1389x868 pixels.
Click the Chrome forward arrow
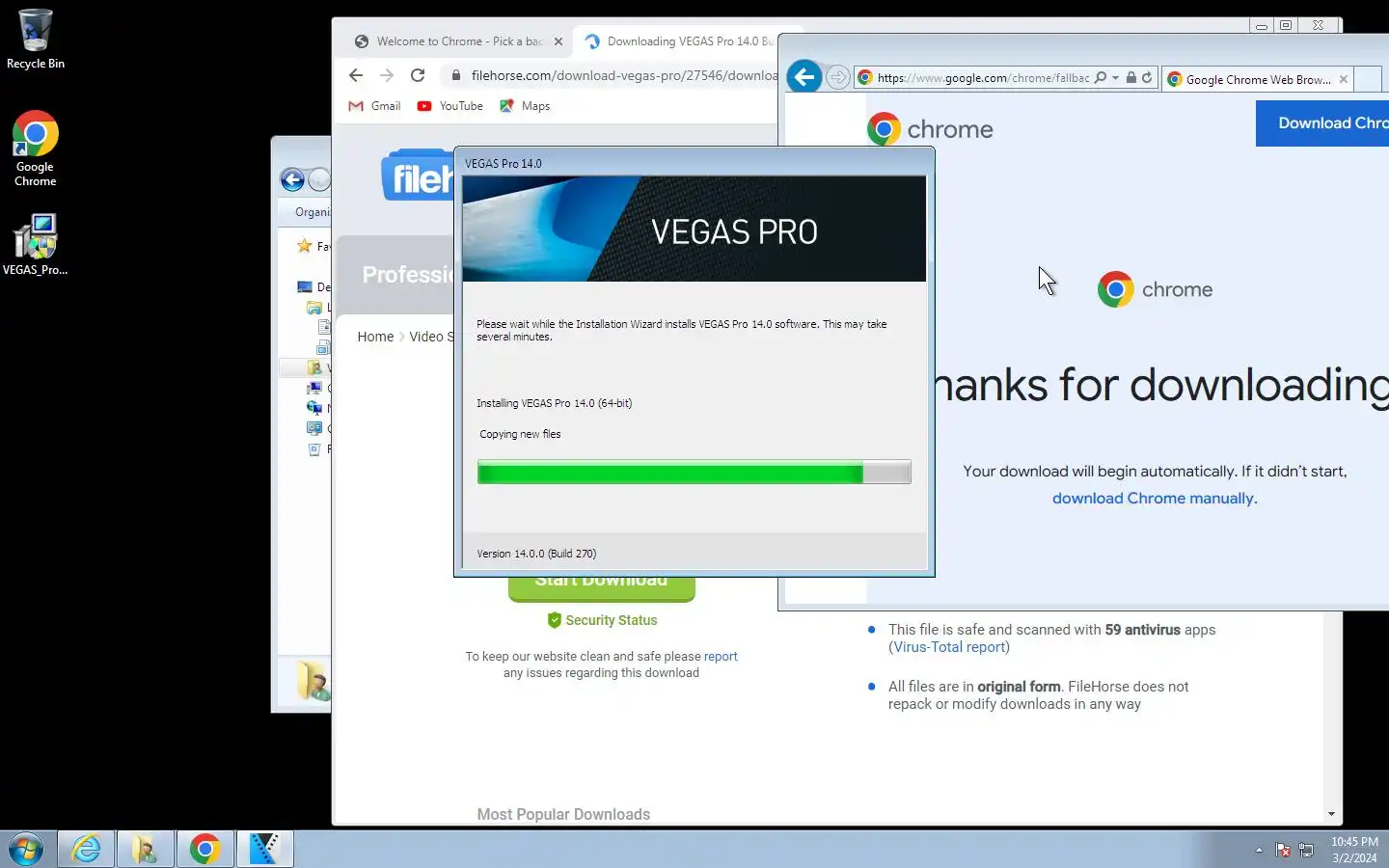(x=387, y=75)
